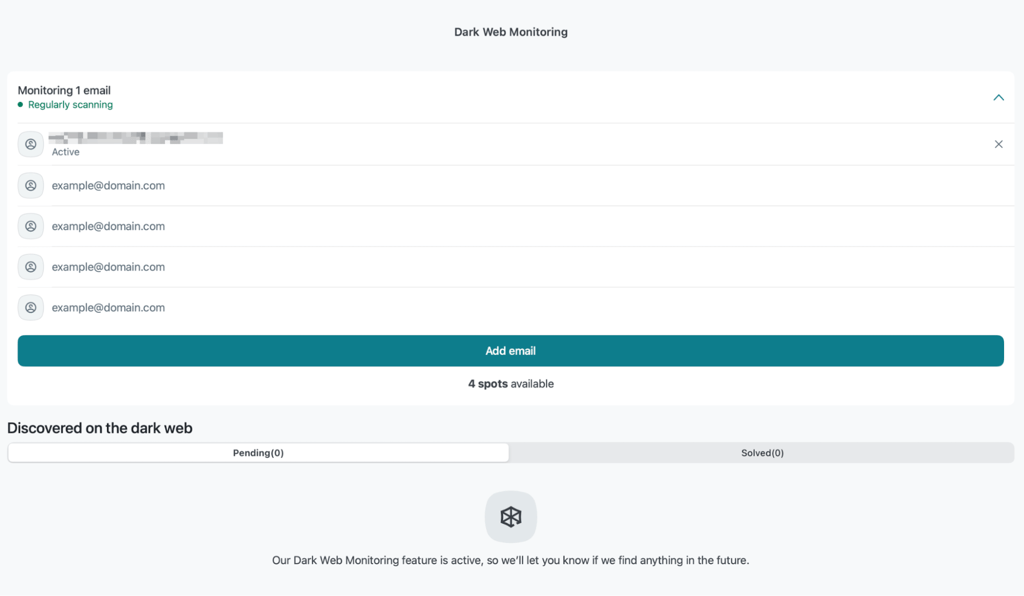Image resolution: width=1024 pixels, height=596 pixels.
Task: Click the 4 spots available text
Action: click(x=511, y=384)
